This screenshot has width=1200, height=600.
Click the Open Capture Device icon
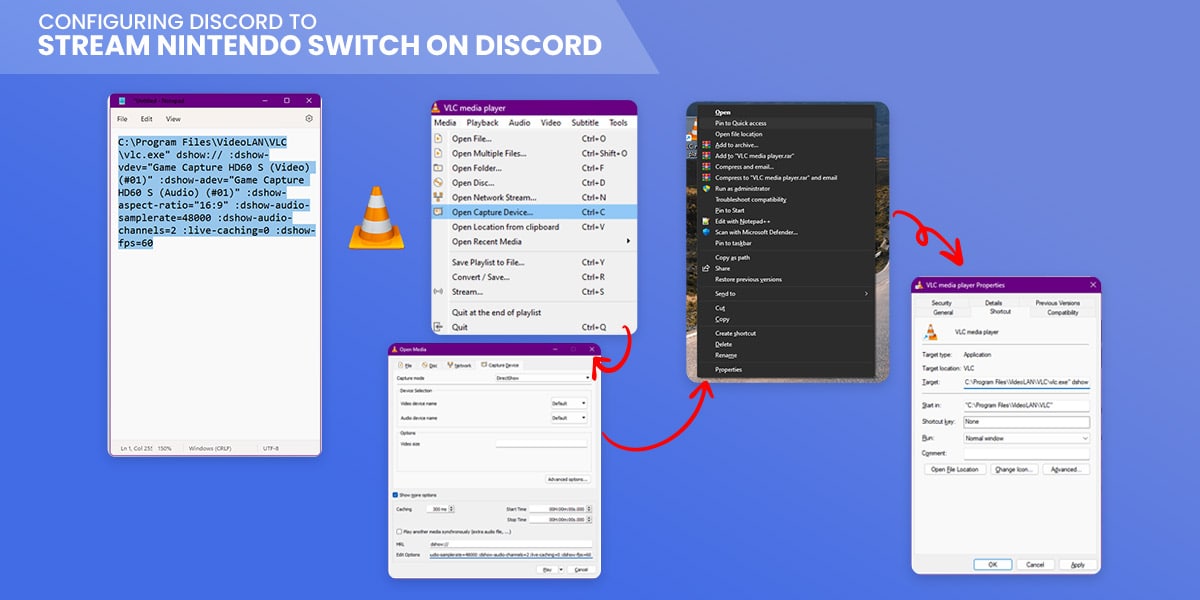437,212
